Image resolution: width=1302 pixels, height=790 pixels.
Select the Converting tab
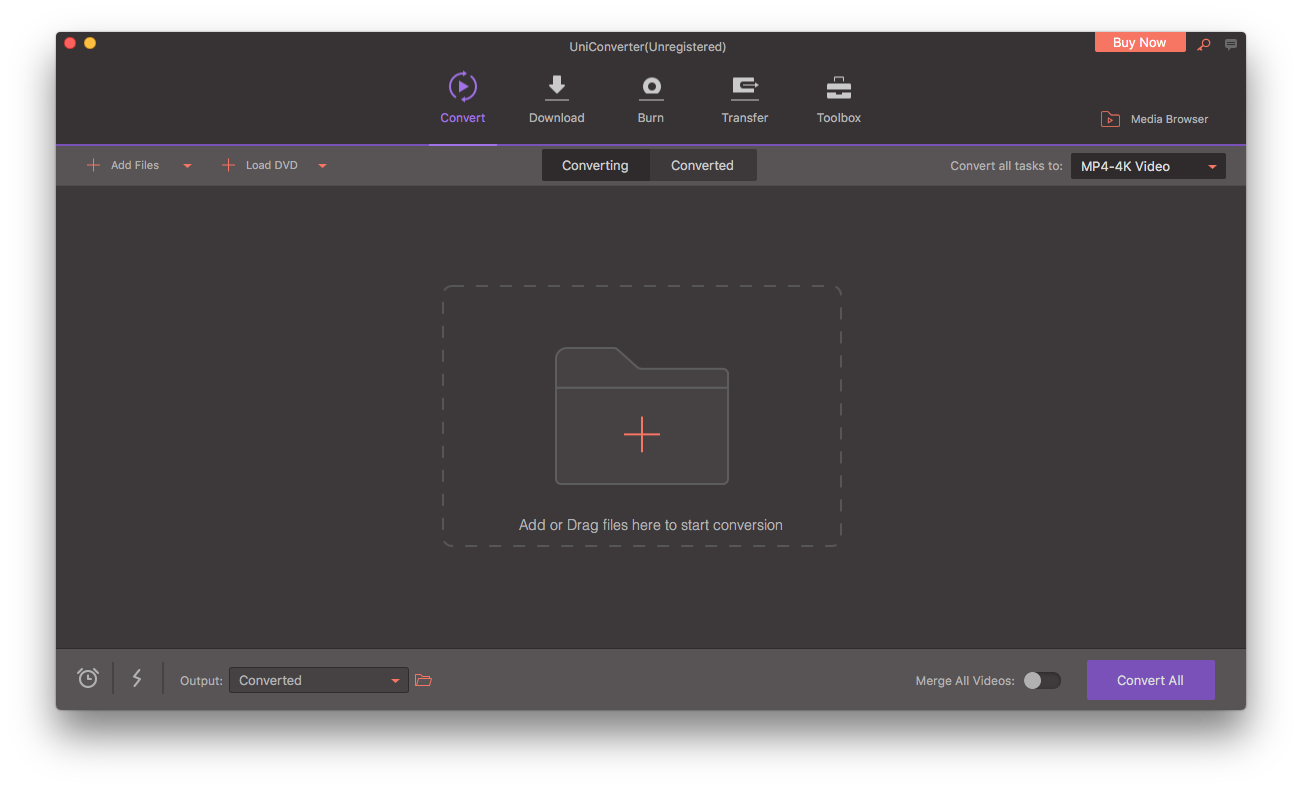[595, 165]
